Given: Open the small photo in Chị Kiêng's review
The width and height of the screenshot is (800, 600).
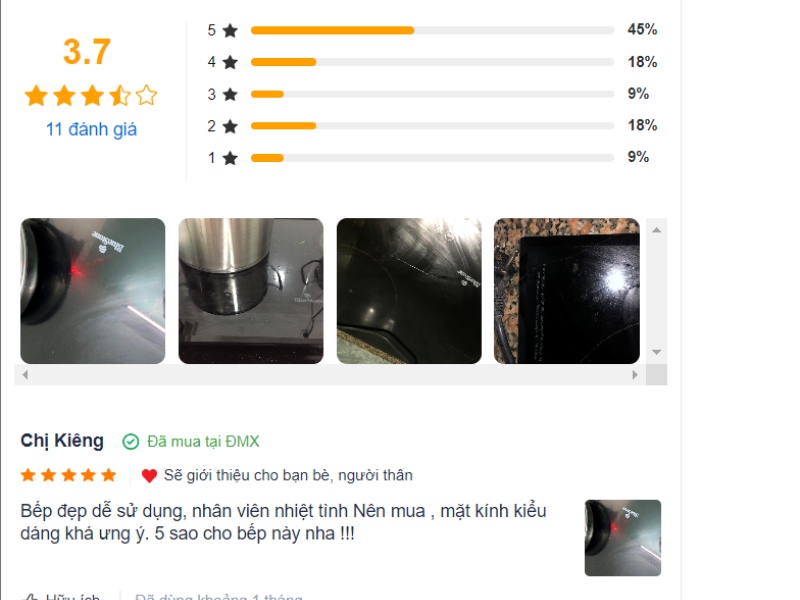Looking at the screenshot, I should 623,538.
